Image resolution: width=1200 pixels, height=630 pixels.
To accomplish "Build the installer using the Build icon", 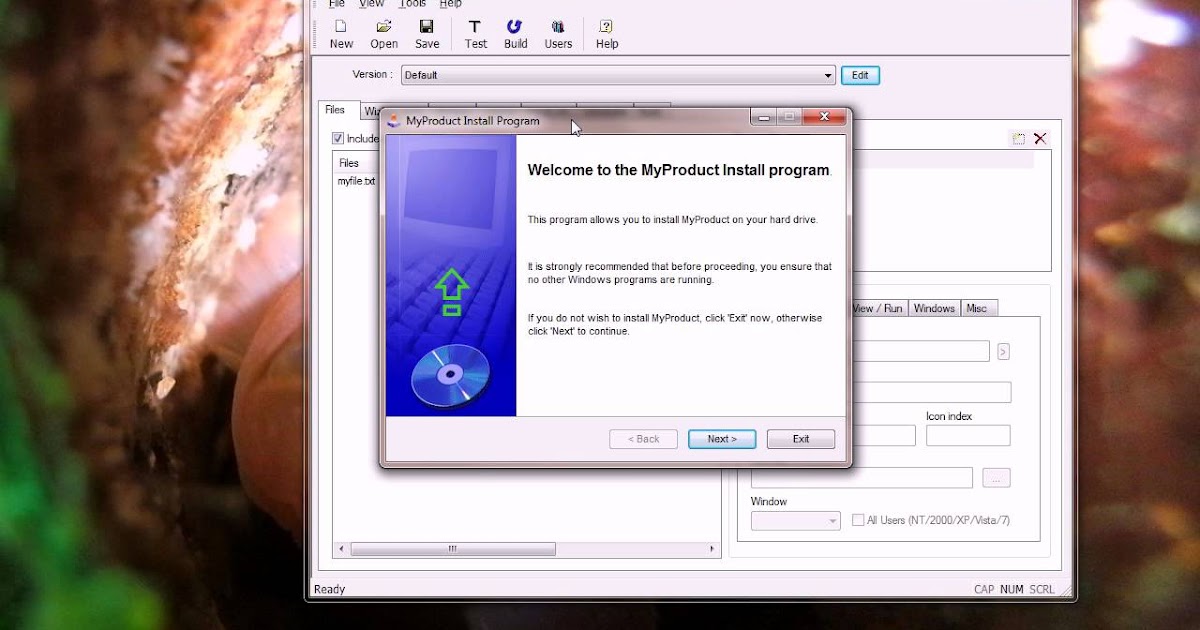I will [515, 33].
